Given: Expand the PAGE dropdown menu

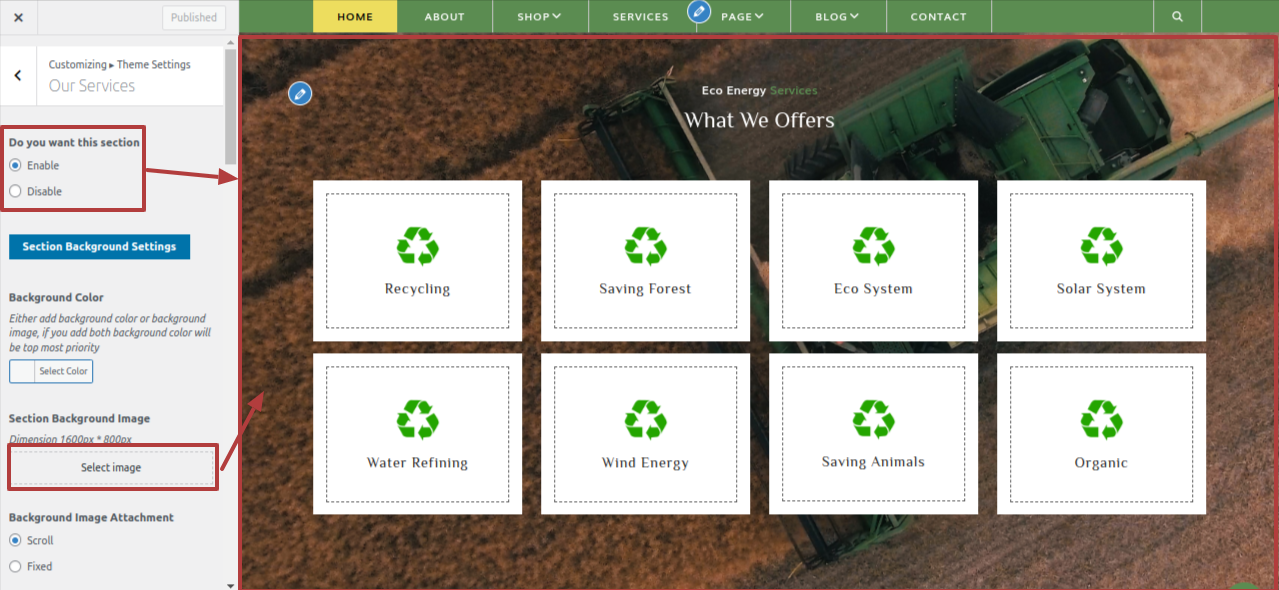Looking at the screenshot, I should 742,17.
